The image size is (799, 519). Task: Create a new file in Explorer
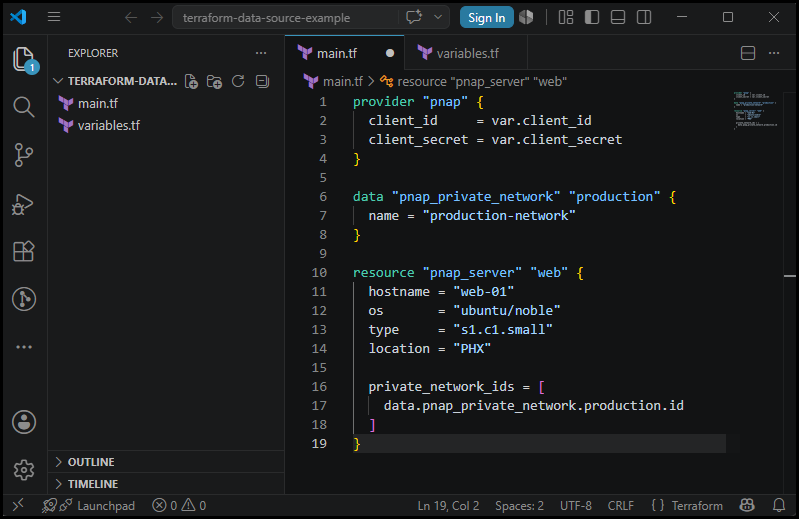pyautogui.click(x=191, y=81)
